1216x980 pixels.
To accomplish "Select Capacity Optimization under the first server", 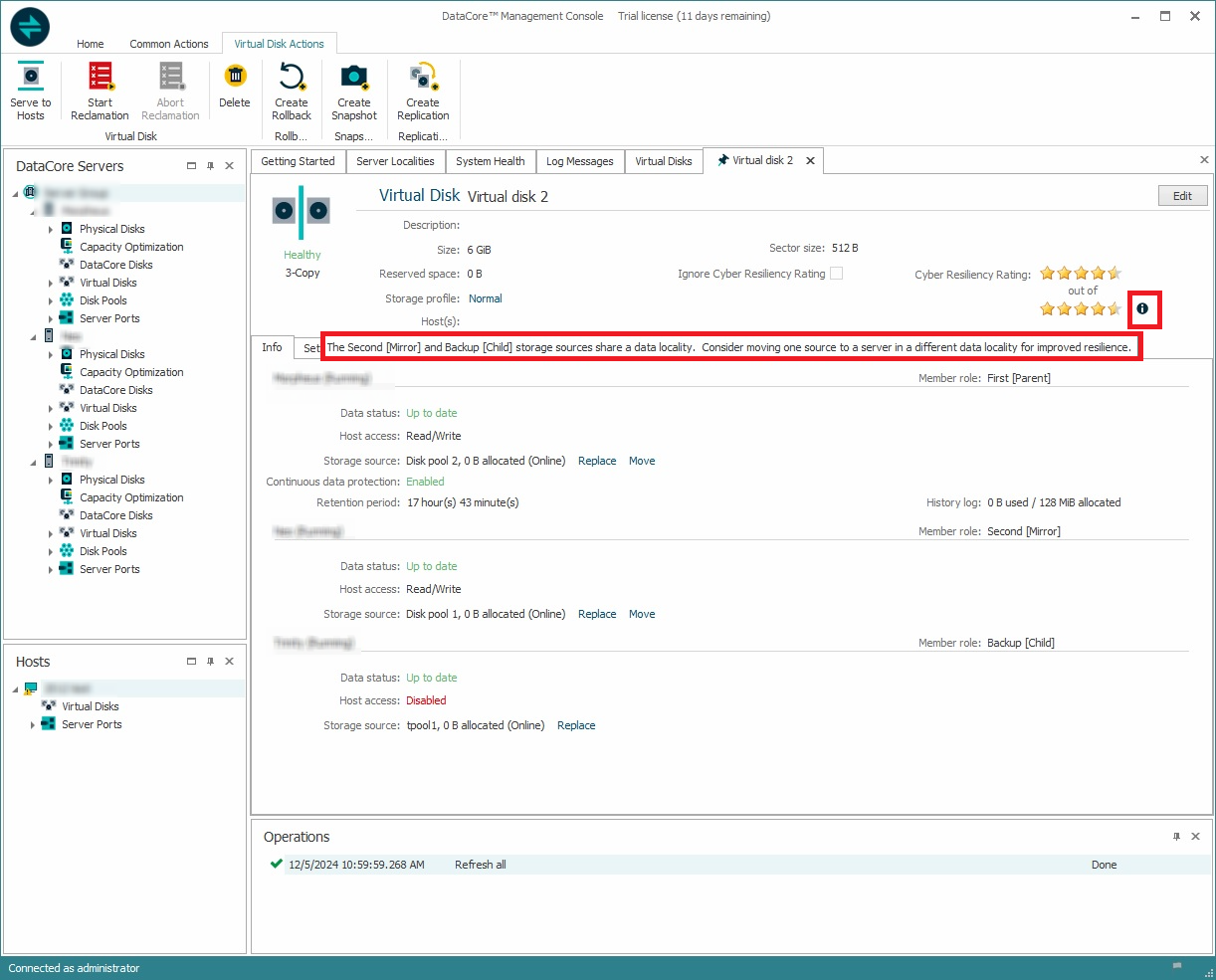I will 131,247.
